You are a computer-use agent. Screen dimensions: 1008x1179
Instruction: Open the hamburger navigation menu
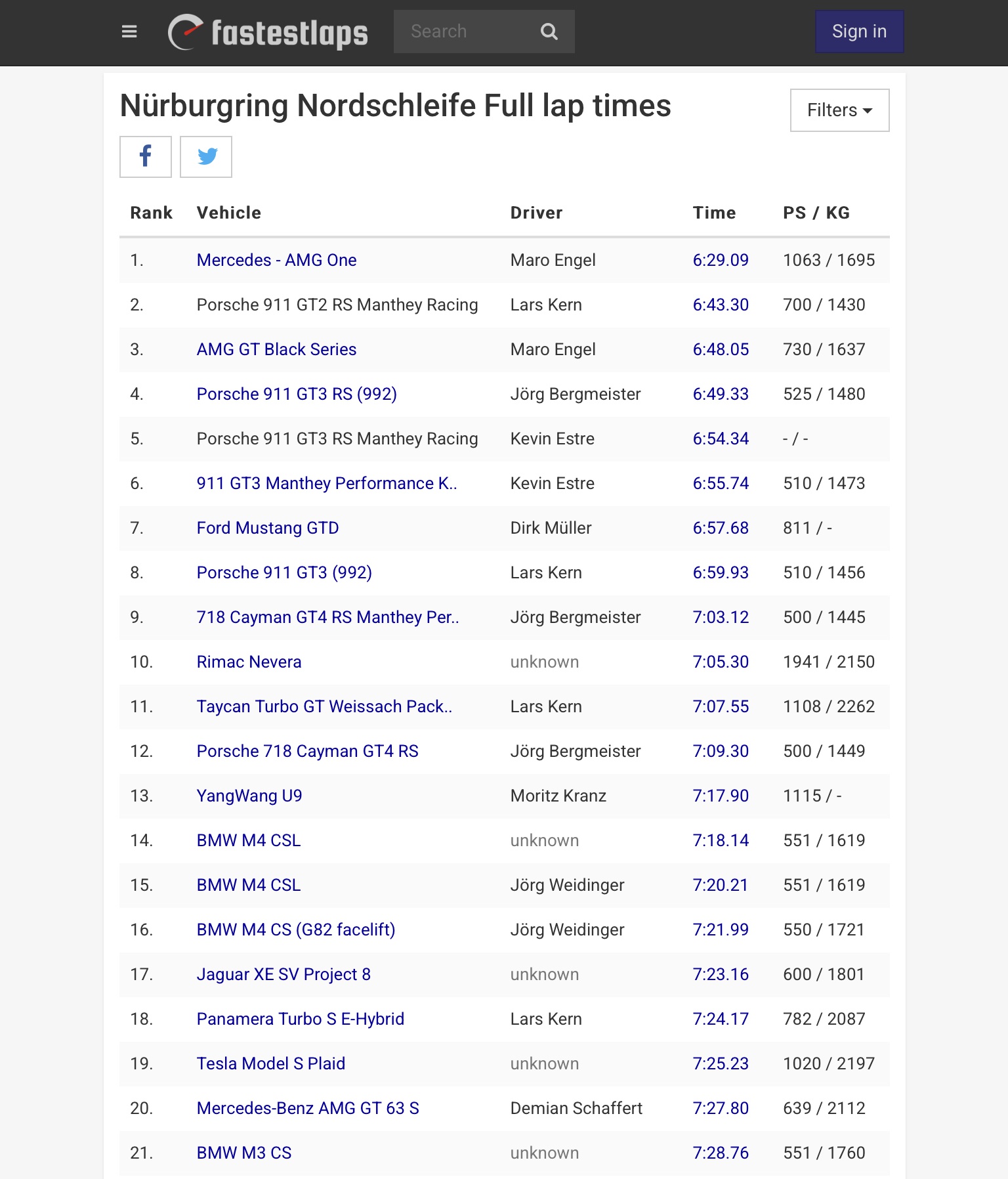pyautogui.click(x=129, y=32)
